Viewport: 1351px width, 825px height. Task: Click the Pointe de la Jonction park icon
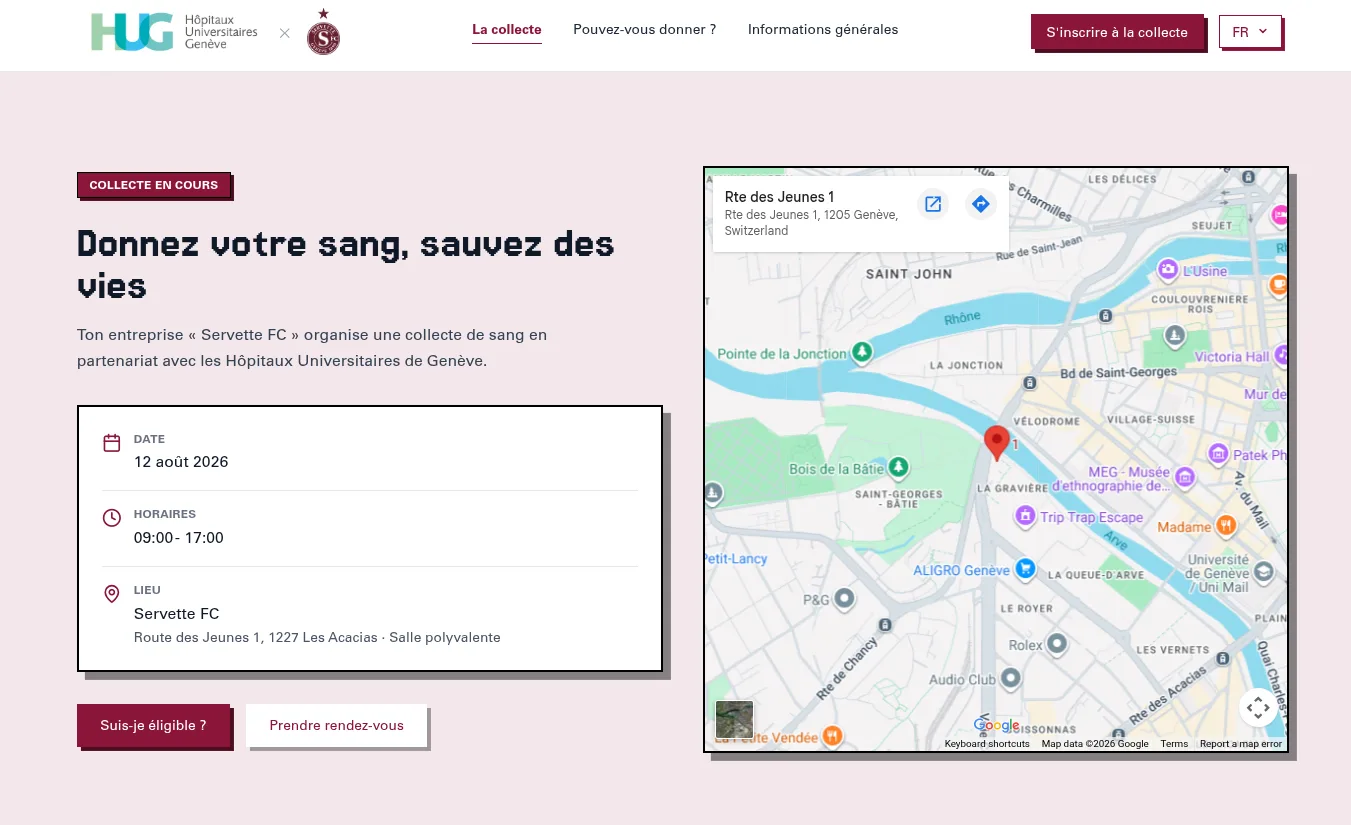[862, 353]
